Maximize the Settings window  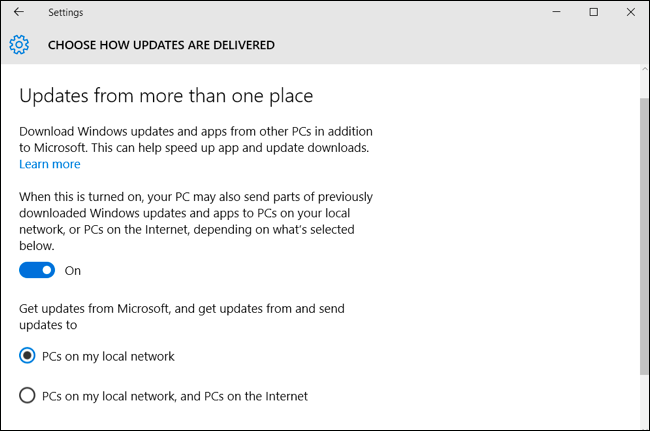(x=593, y=12)
